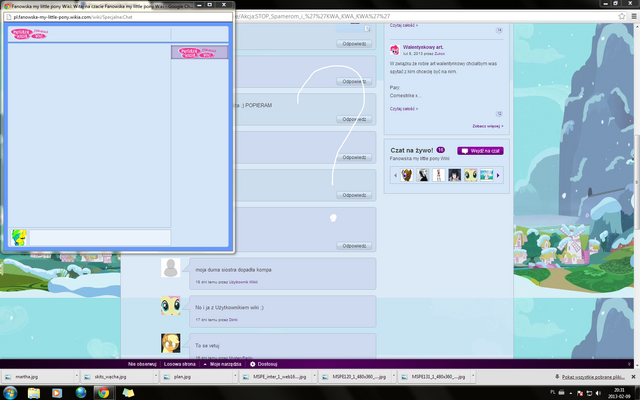Click the volume speaker icon in the tray
This screenshot has width=640, height=400.
(598, 393)
